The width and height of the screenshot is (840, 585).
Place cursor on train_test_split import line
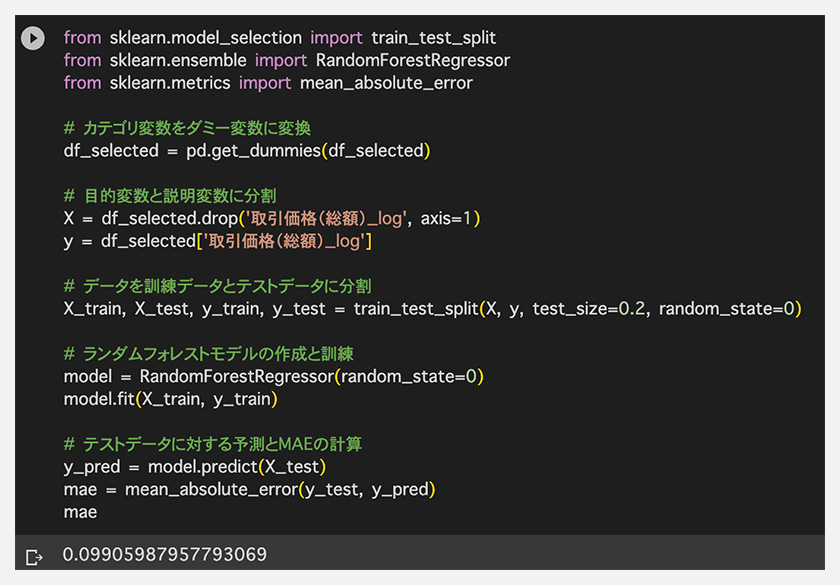click(280, 38)
